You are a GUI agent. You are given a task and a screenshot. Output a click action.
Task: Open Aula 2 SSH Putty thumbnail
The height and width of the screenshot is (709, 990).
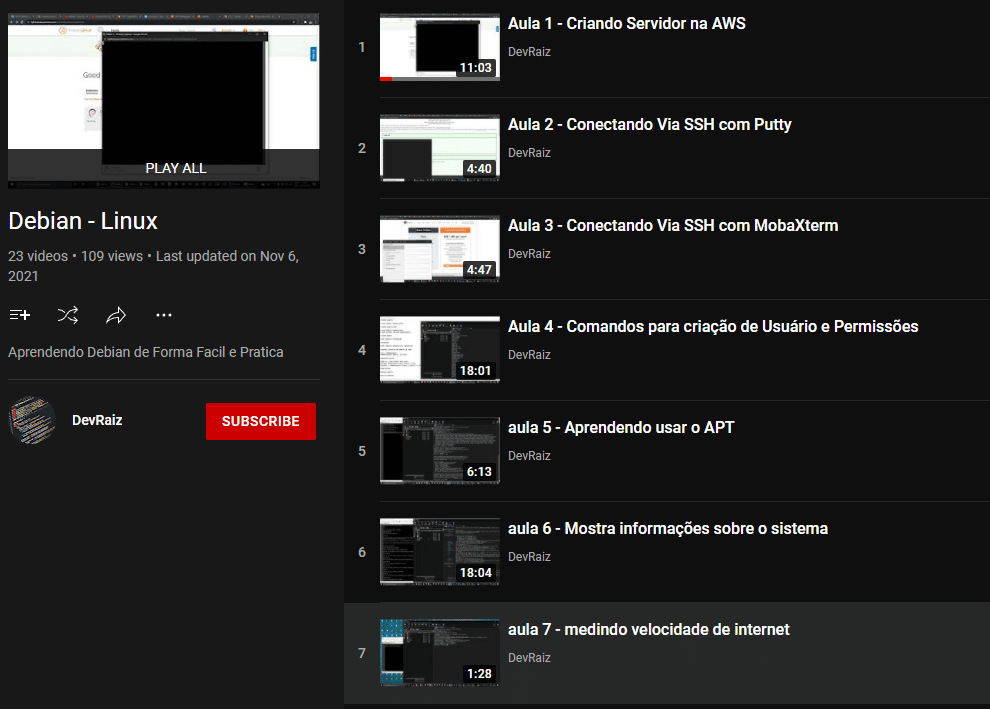(439, 148)
